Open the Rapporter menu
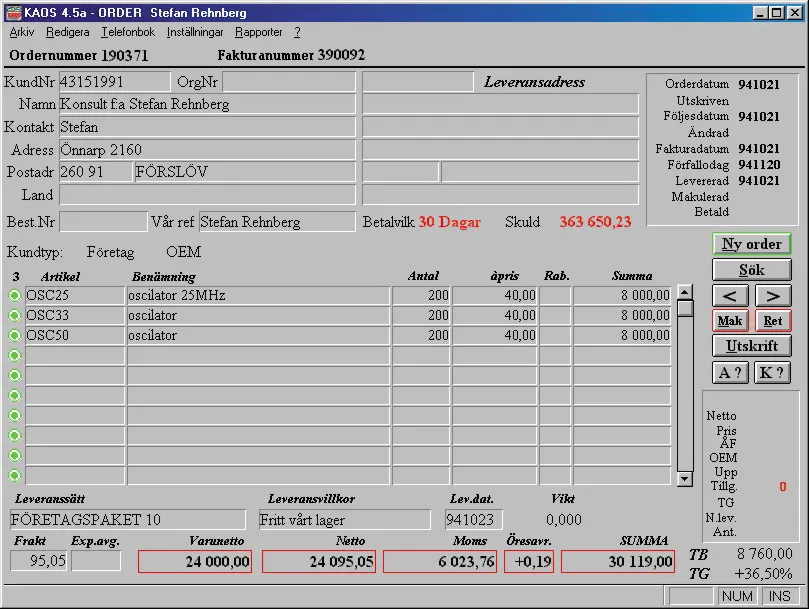 pyautogui.click(x=259, y=32)
